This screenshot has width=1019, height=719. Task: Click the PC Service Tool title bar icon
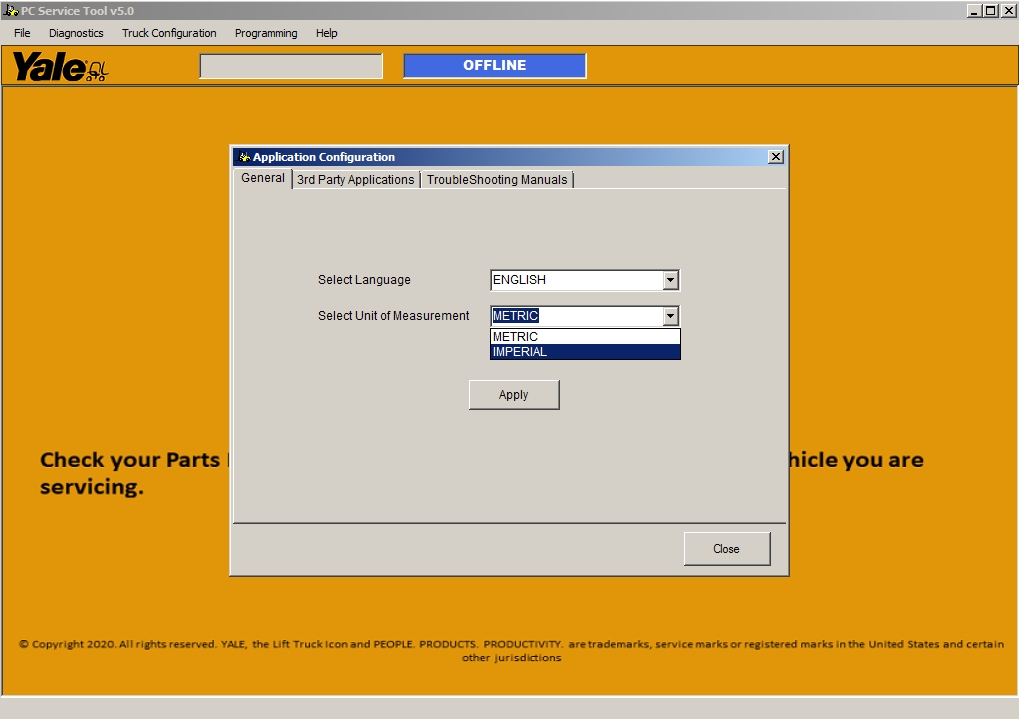pos(10,10)
